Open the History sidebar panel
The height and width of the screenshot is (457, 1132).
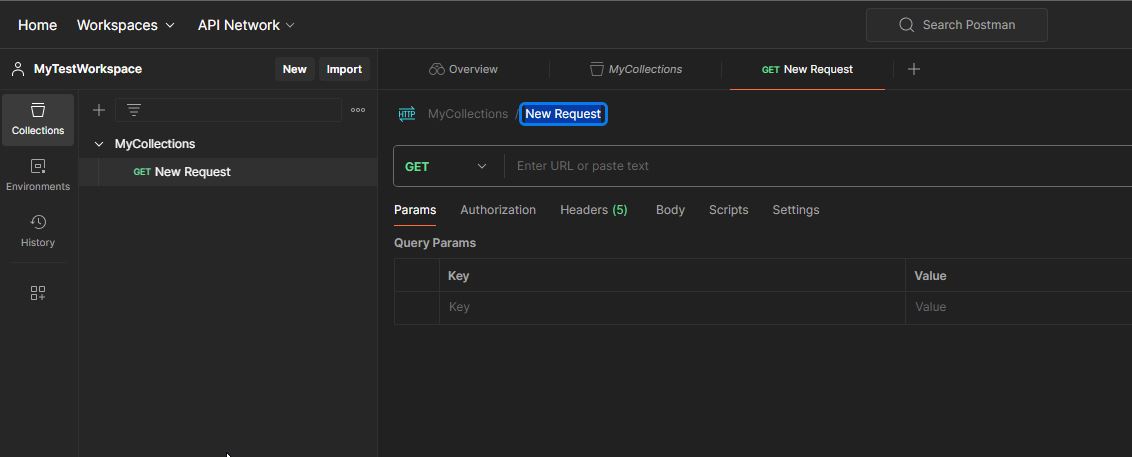[38, 231]
